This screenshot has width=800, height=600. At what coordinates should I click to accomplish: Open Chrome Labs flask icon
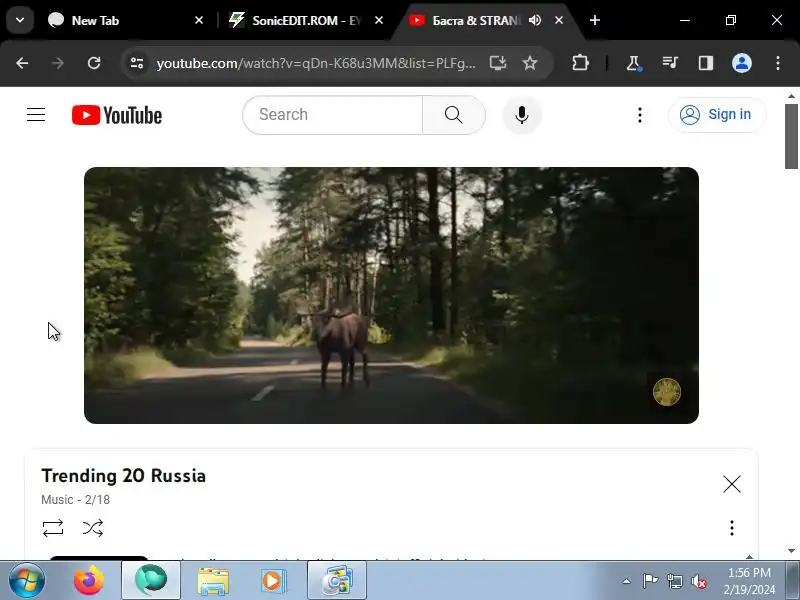pyautogui.click(x=634, y=63)
